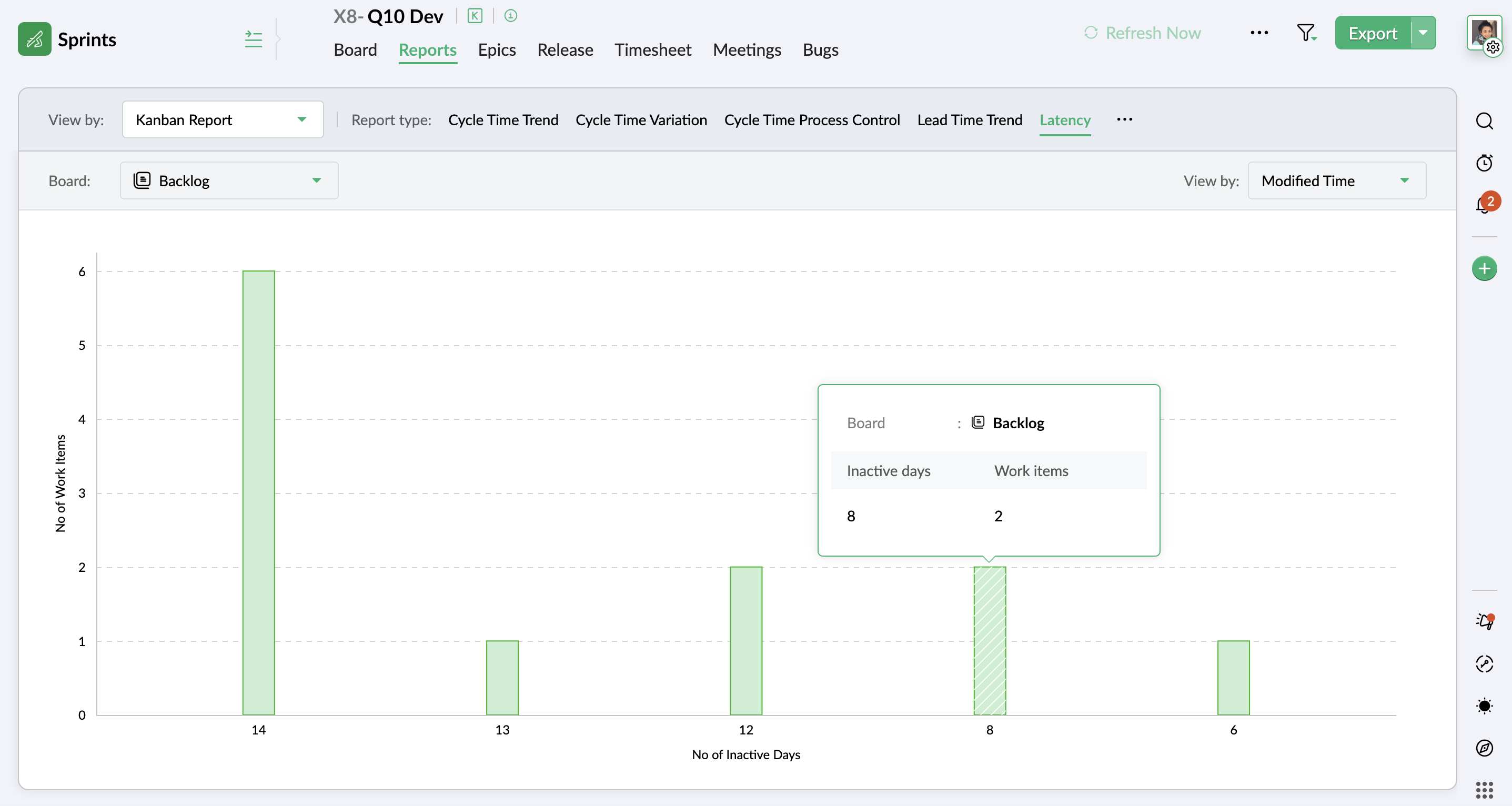This screenshot has height=806, width=1512.
Task: Click the timer clock icon
Action: tap(1484, 163)
